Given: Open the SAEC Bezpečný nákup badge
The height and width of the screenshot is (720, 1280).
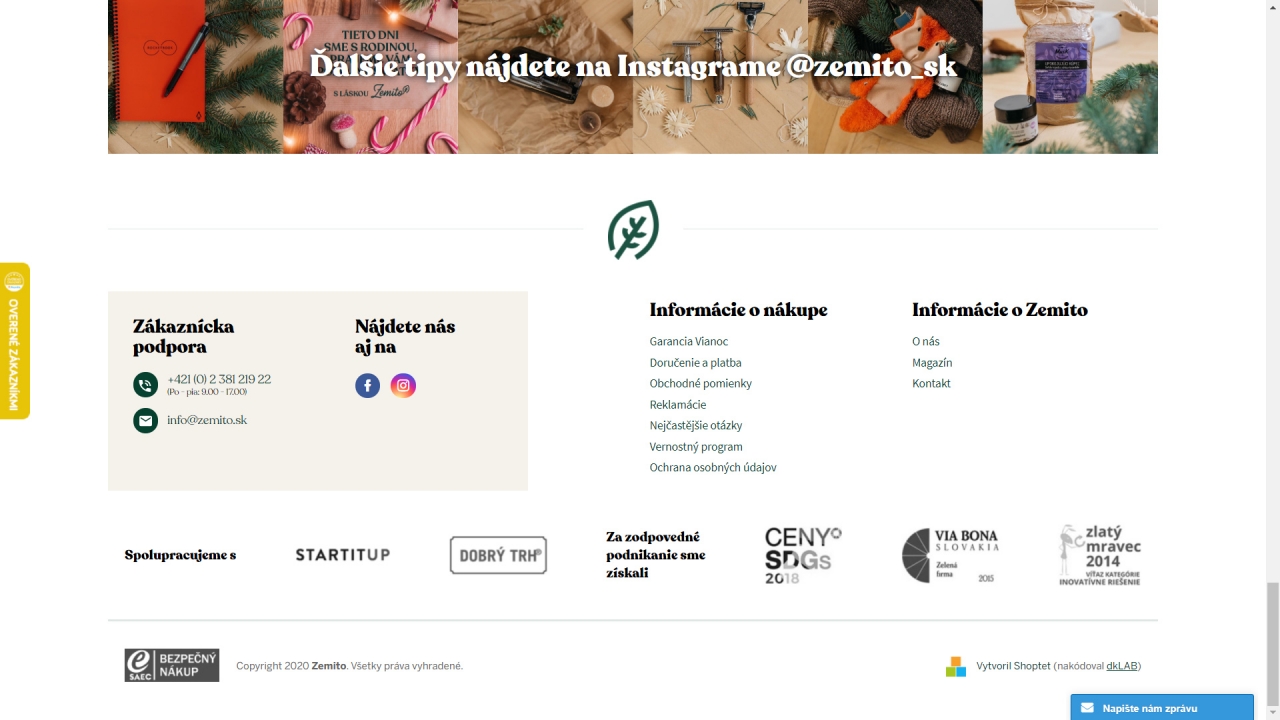Looking at the screenshot, I should click(x=172, y=665).
